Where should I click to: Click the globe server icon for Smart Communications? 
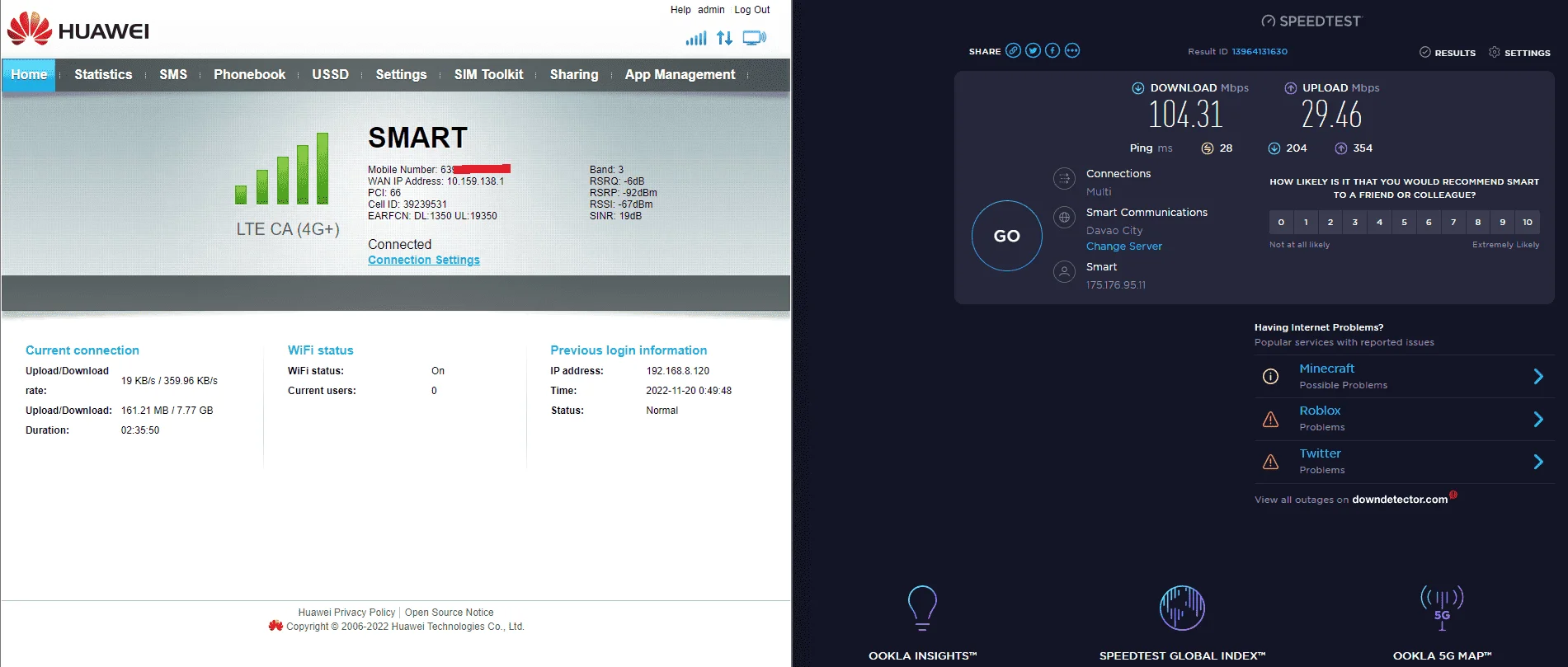(1065, 218)
